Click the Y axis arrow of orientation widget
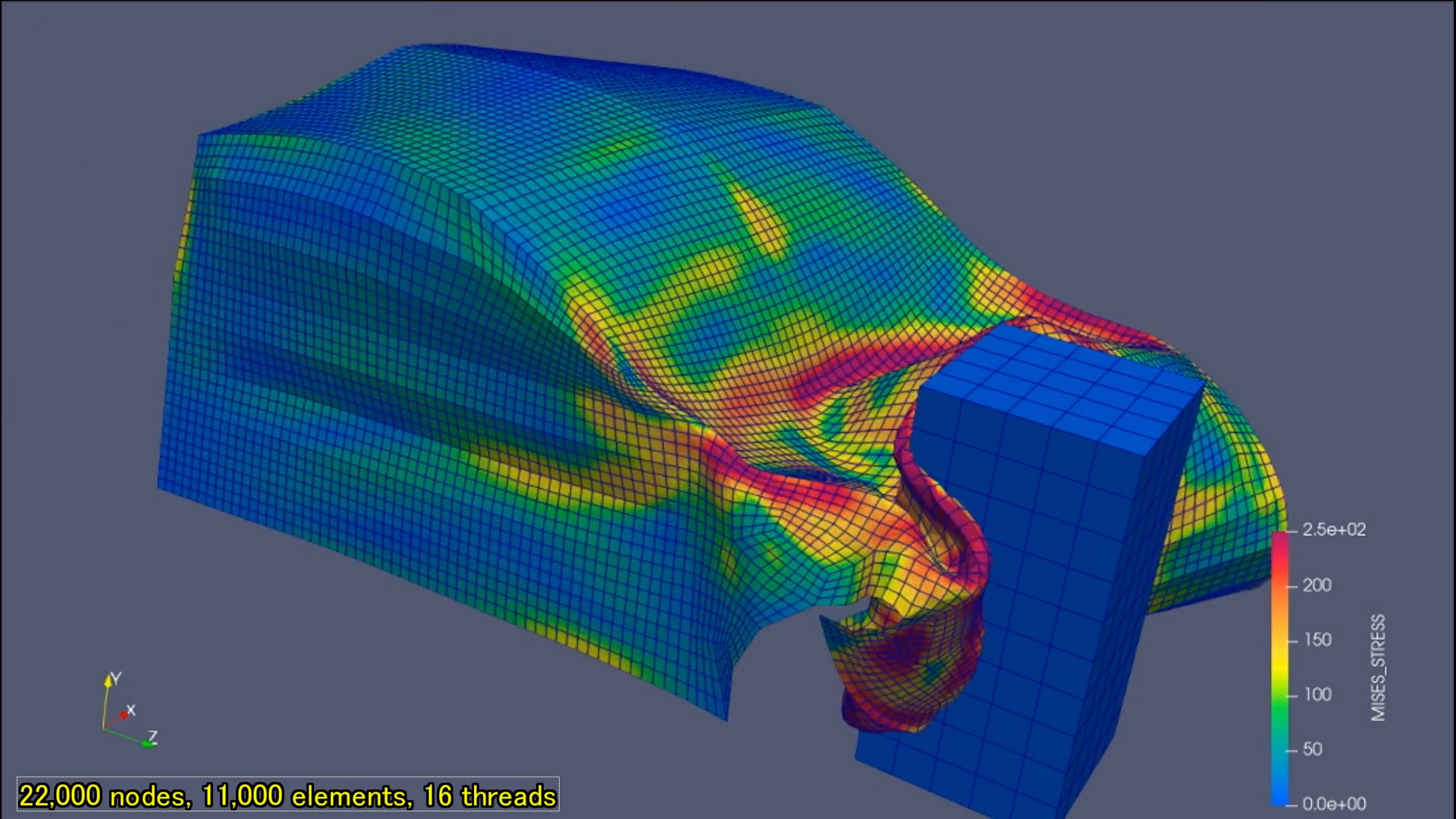The width and height of the screenshot is (1456, 819). (x=108, y=681)
